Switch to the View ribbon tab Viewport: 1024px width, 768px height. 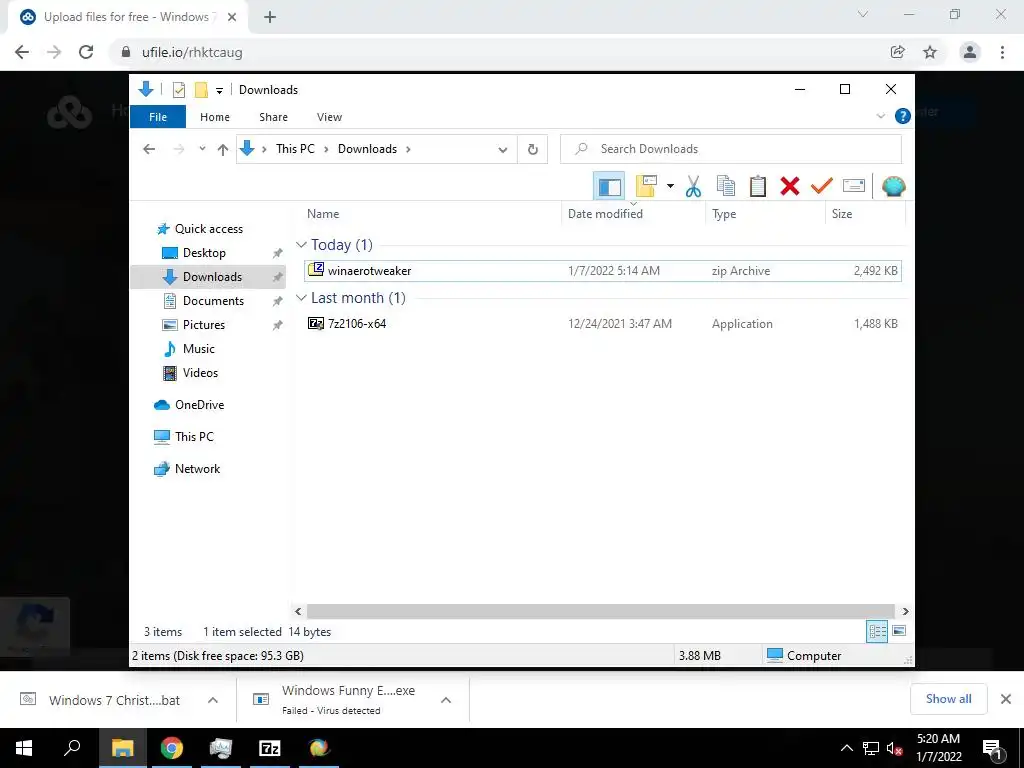(329, 117)
